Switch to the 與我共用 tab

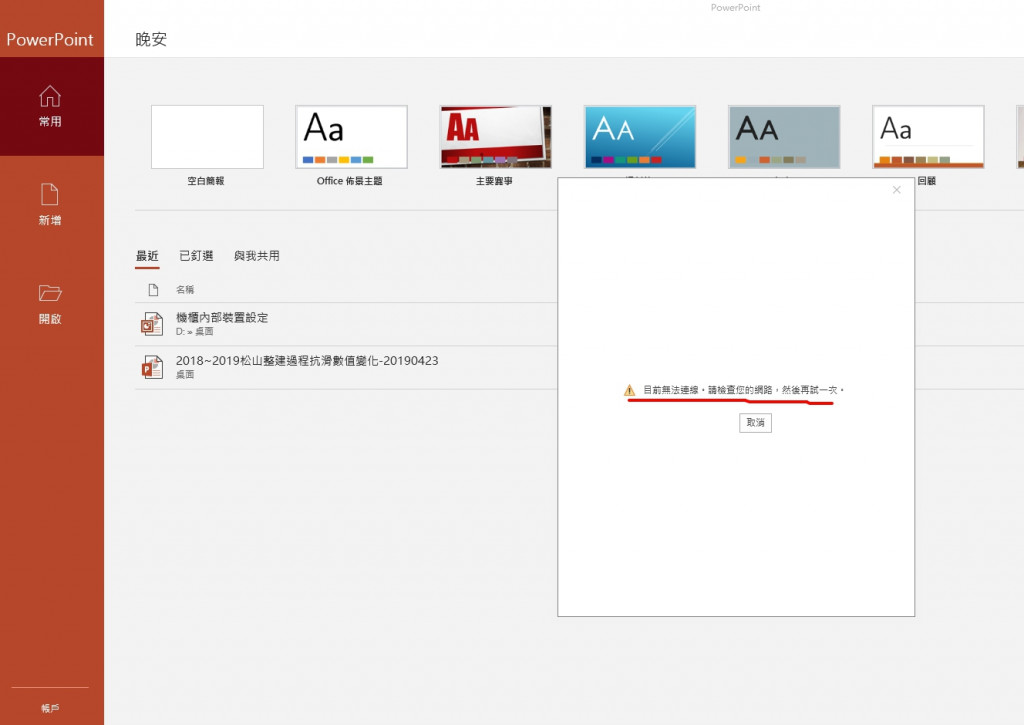[257, 256]
